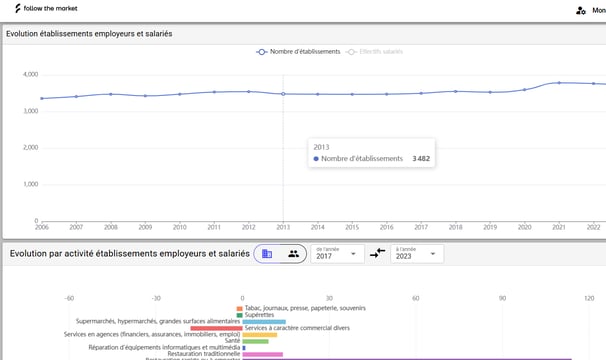Screen dimensions: 606x360
Task: Click the red Services à caractère commercial bar
Action: (x=216, y=328)
